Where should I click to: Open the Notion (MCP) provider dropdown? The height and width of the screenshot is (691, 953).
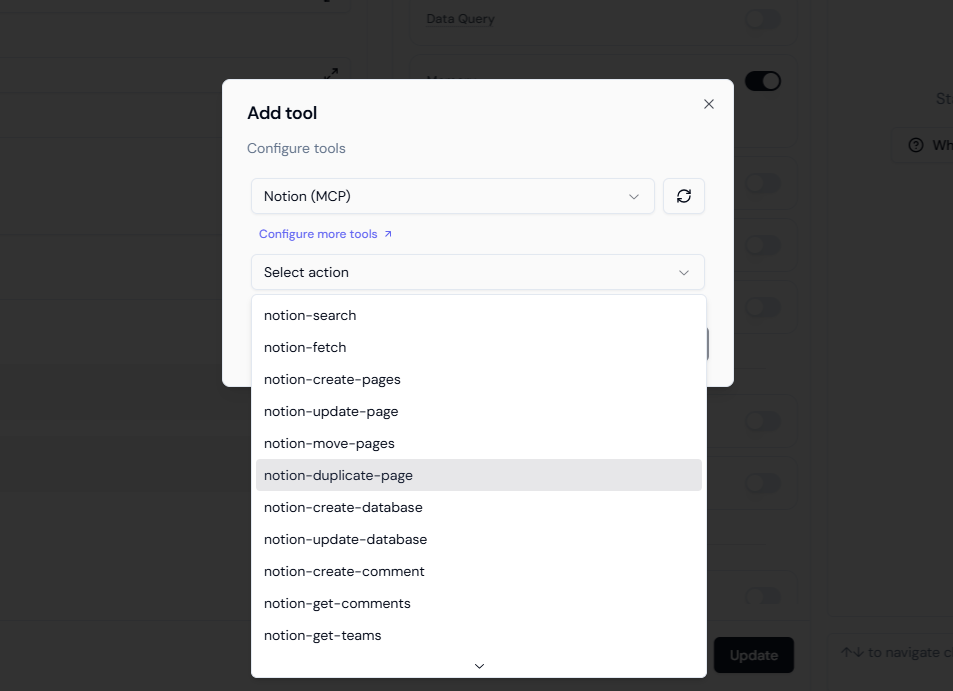452,196
